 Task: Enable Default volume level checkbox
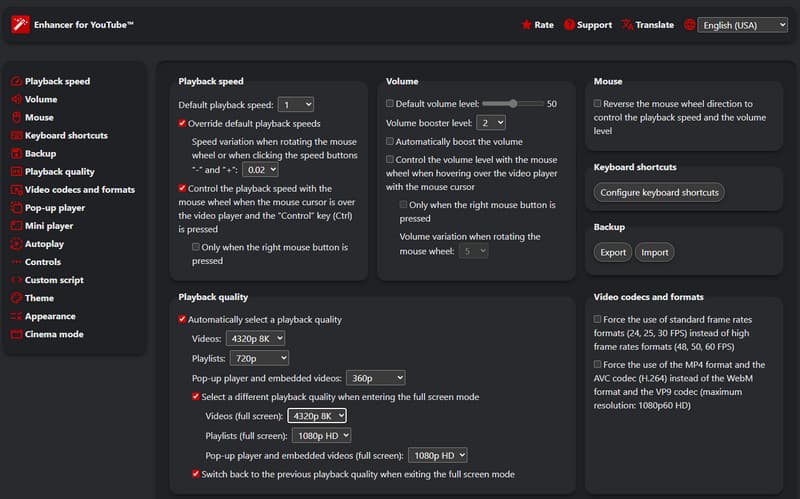pos(390,104)
